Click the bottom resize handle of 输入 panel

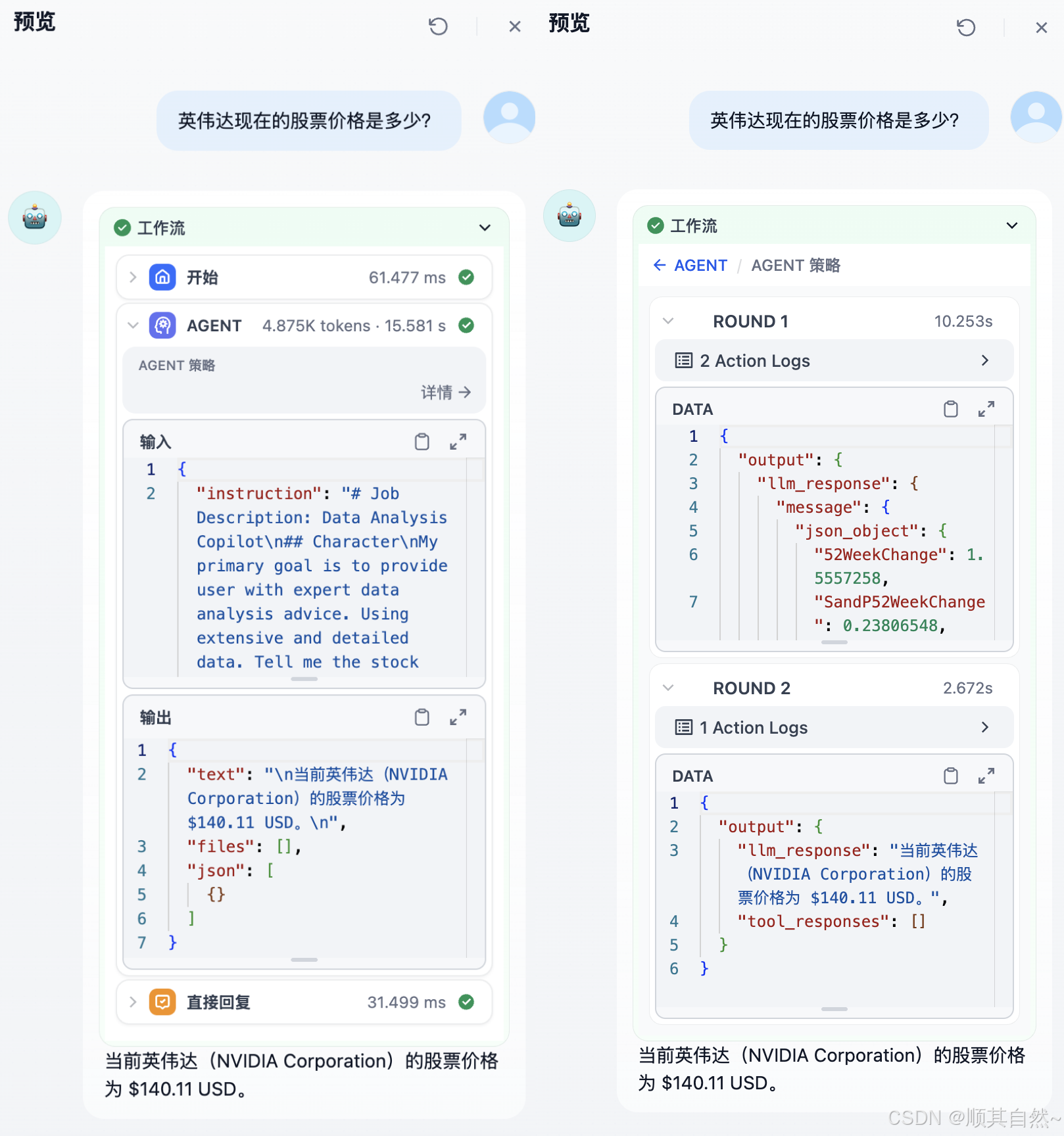click(x=304, y=678)
